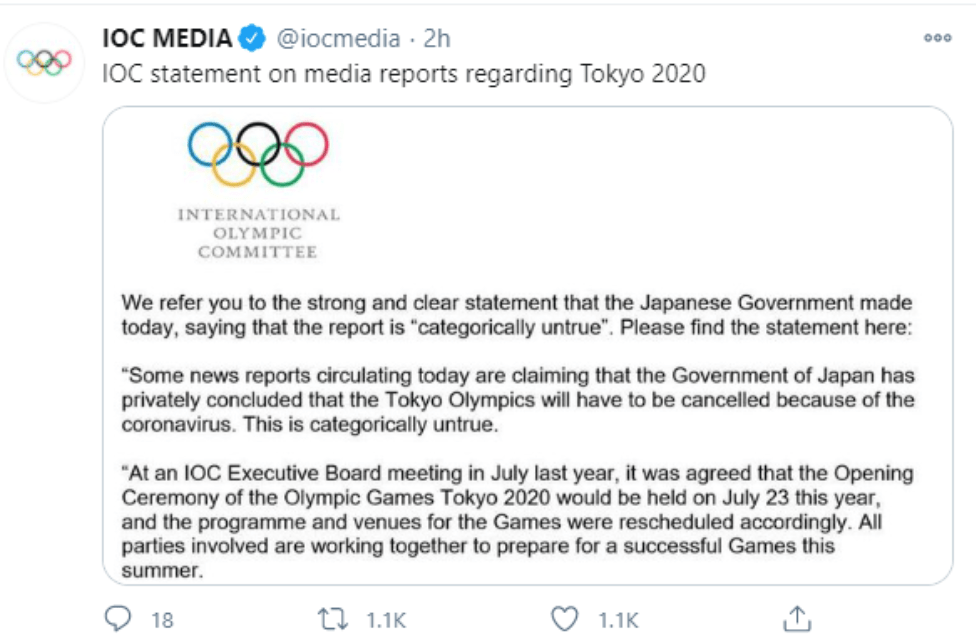The width and height of the screenshot is (976, 641).
Task: Open the share tweet icon
Action: [796, 618]
